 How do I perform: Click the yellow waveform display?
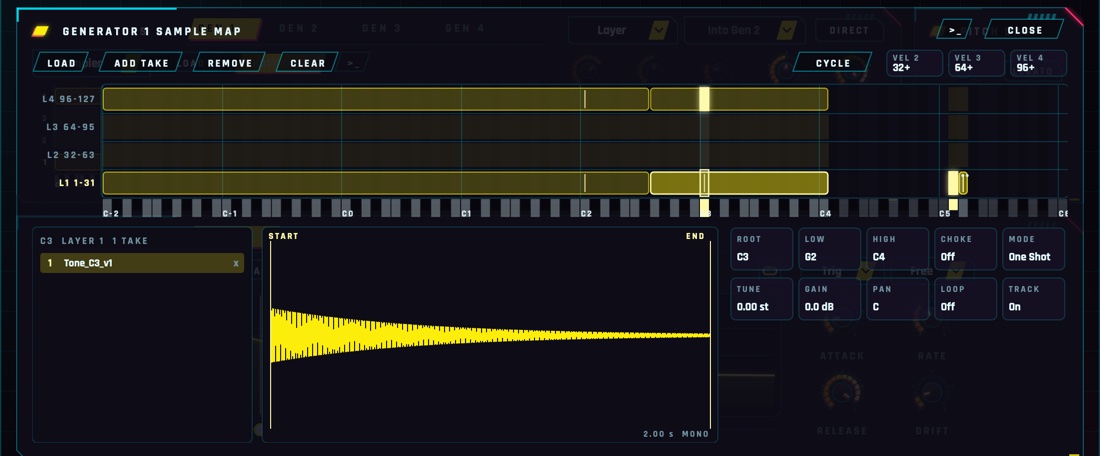point(490,335)
